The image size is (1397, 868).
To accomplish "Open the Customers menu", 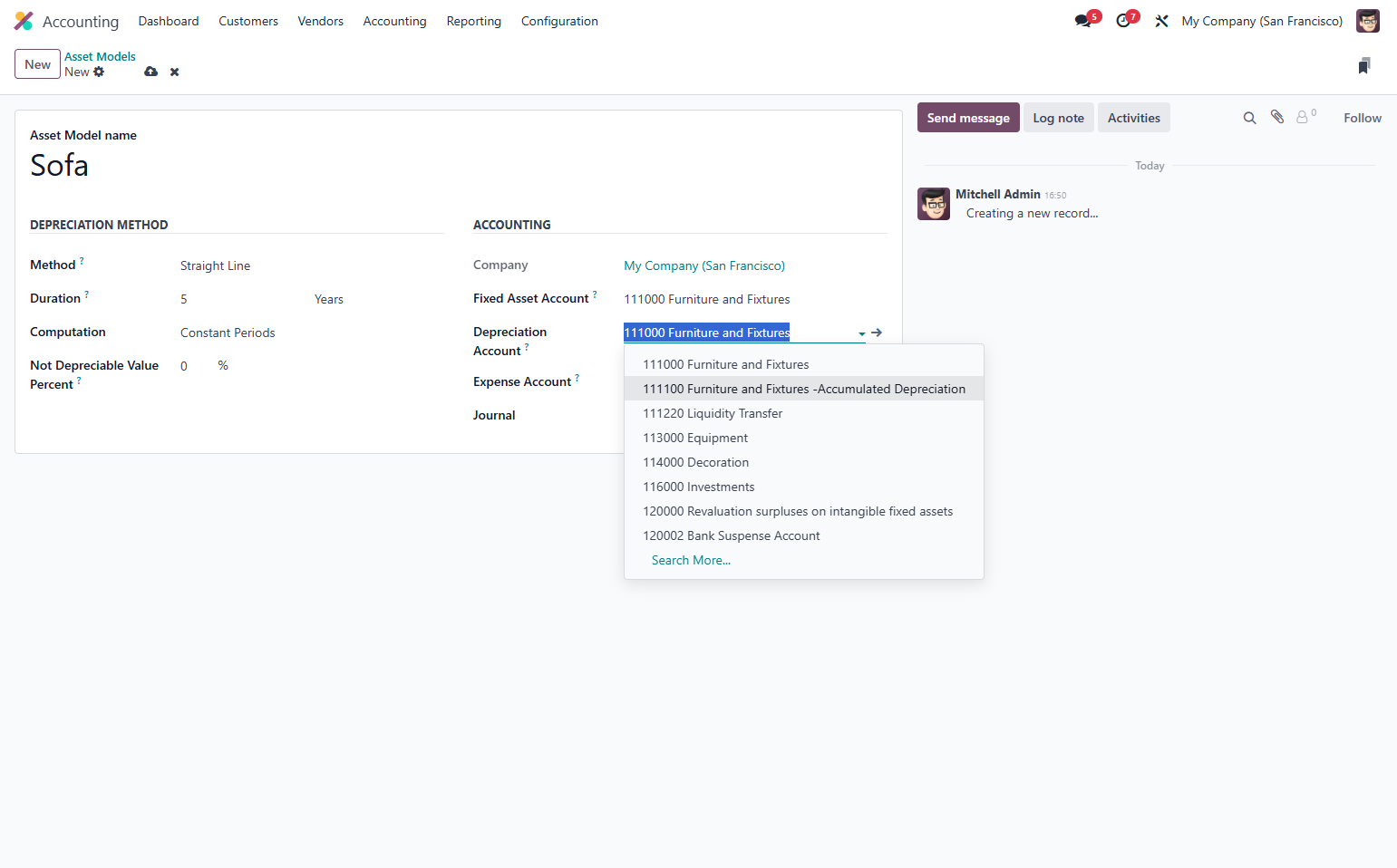I will [x=248, y=21].
